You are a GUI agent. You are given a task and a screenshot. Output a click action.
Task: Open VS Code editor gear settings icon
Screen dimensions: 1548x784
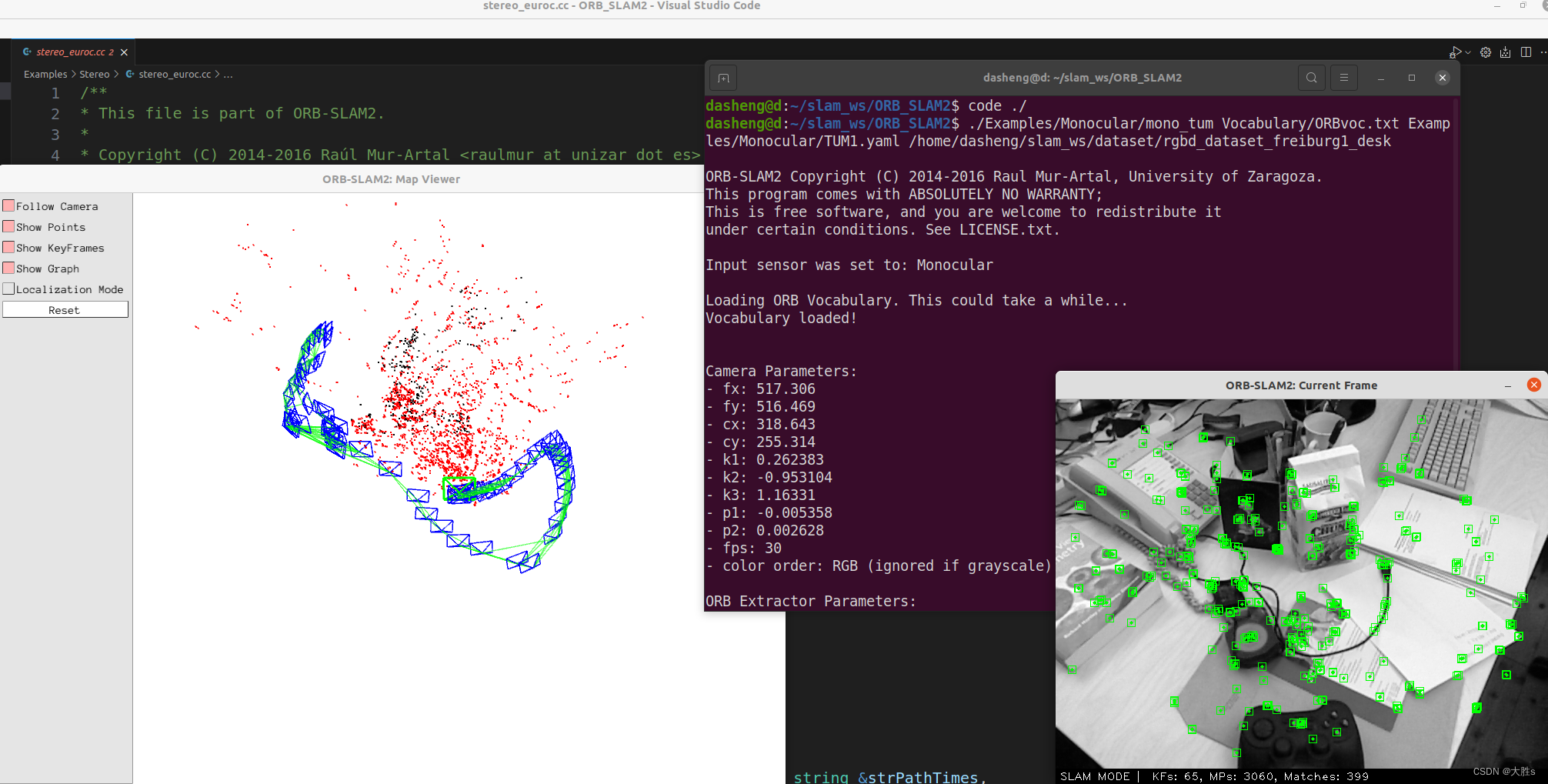point(1486,52)
